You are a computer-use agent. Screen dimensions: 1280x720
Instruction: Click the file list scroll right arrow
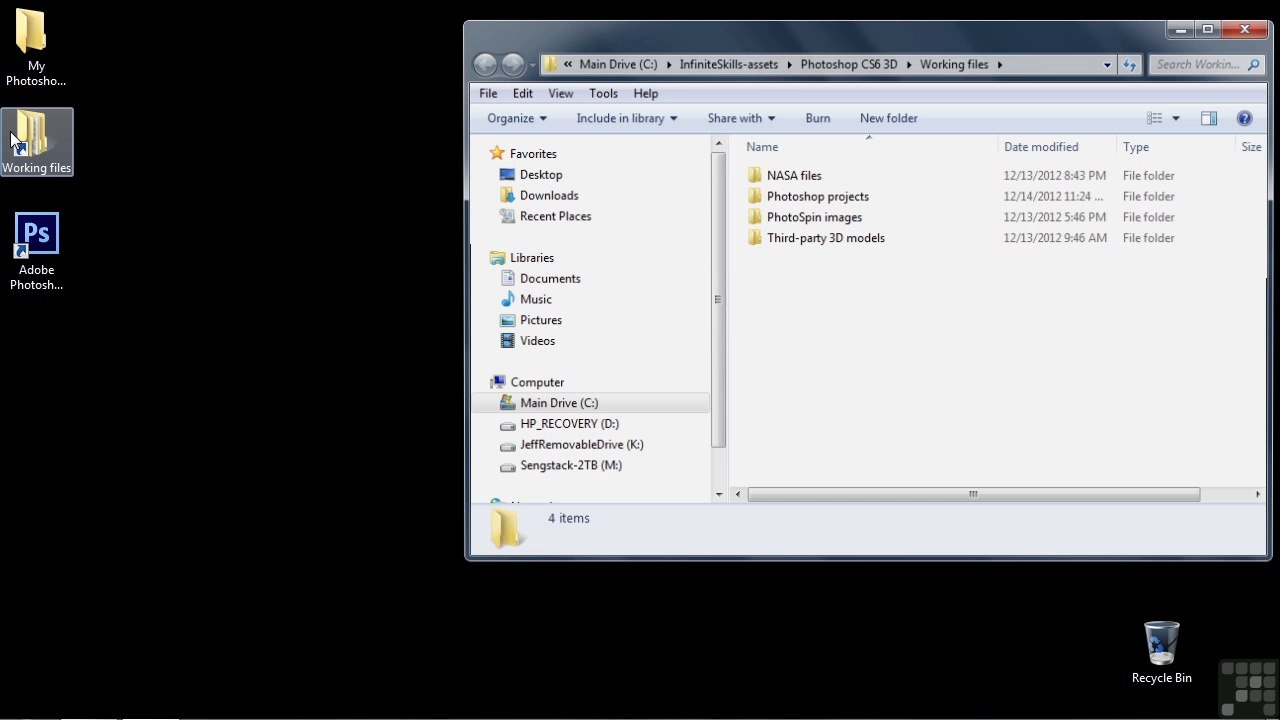pos(1258,494)
